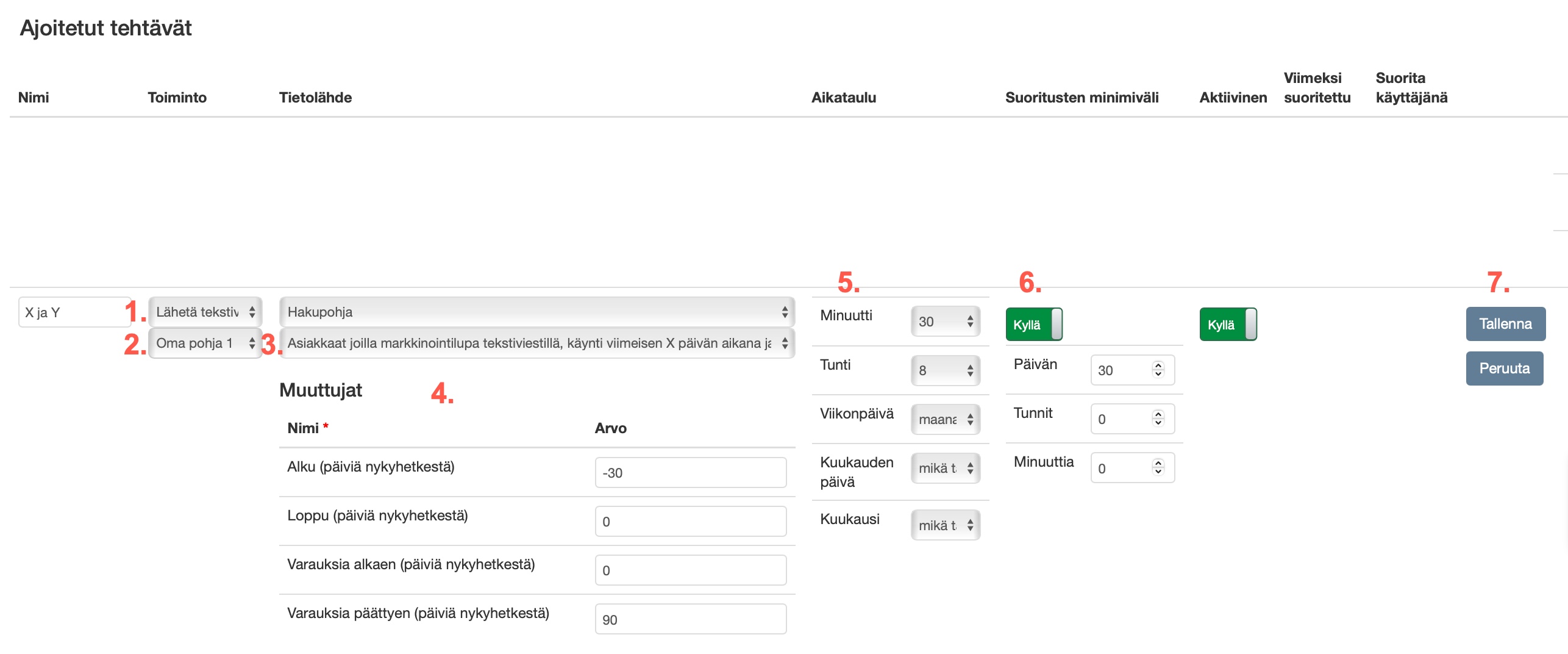1568x654 pixels.
Task: Open the Lähetä tekstiviesti action dropdown
Action: point(205,312)
